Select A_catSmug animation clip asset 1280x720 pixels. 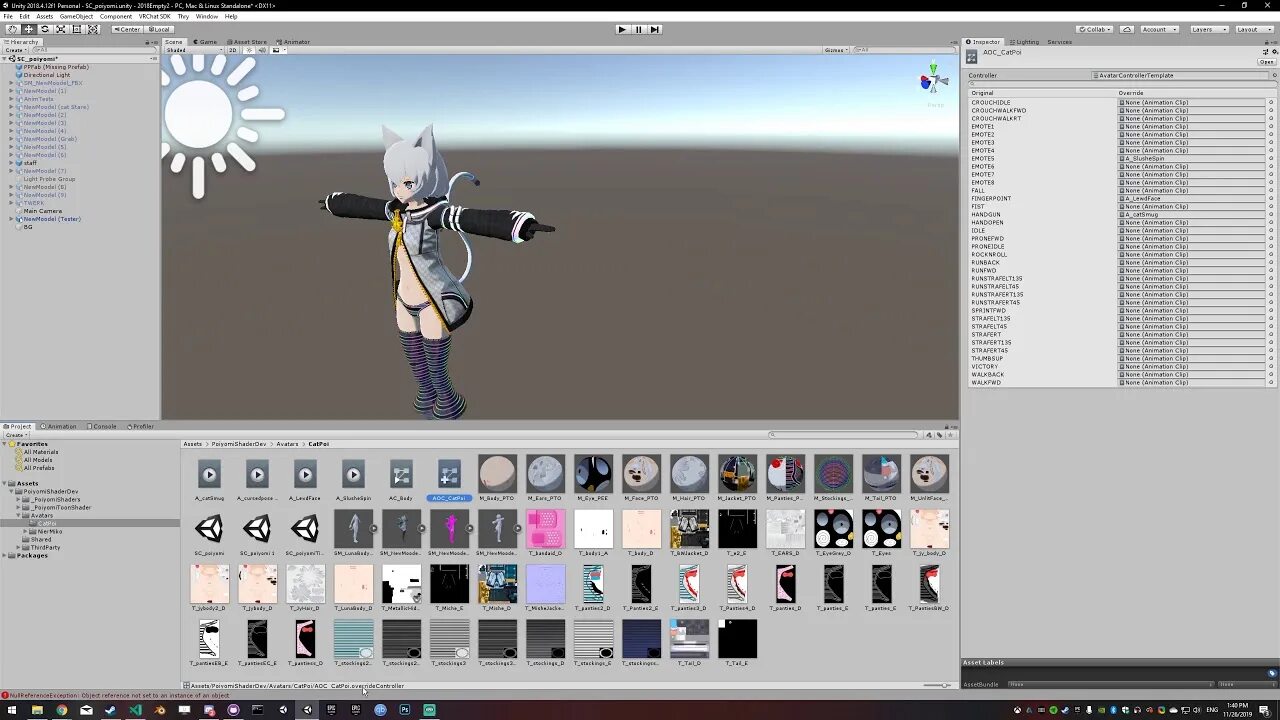tap(209, 480)
